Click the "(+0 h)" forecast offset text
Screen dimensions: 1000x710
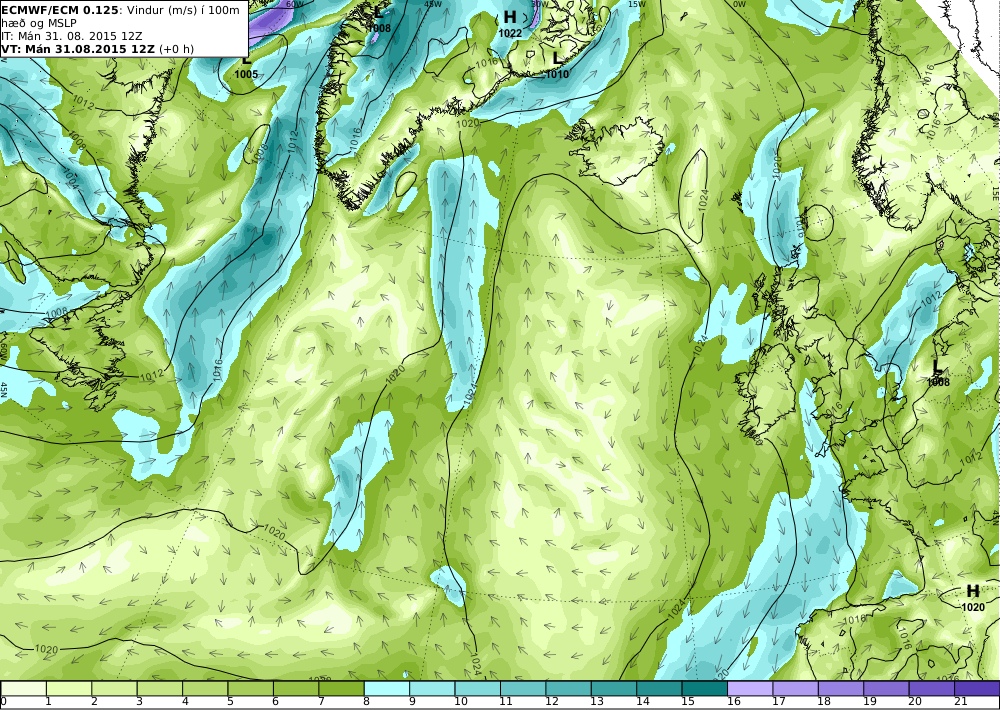coord(177,49)
